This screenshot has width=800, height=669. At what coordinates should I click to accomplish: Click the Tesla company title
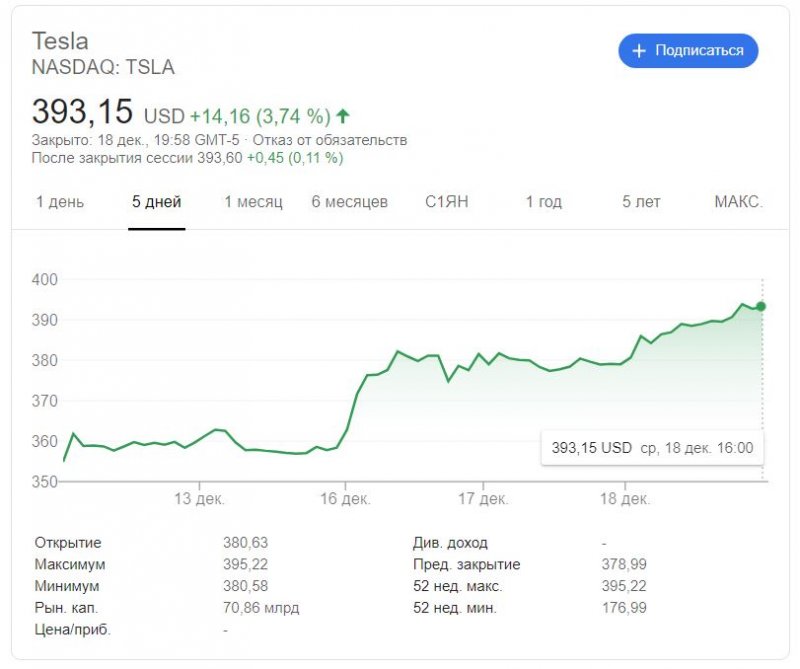[61, 41]
